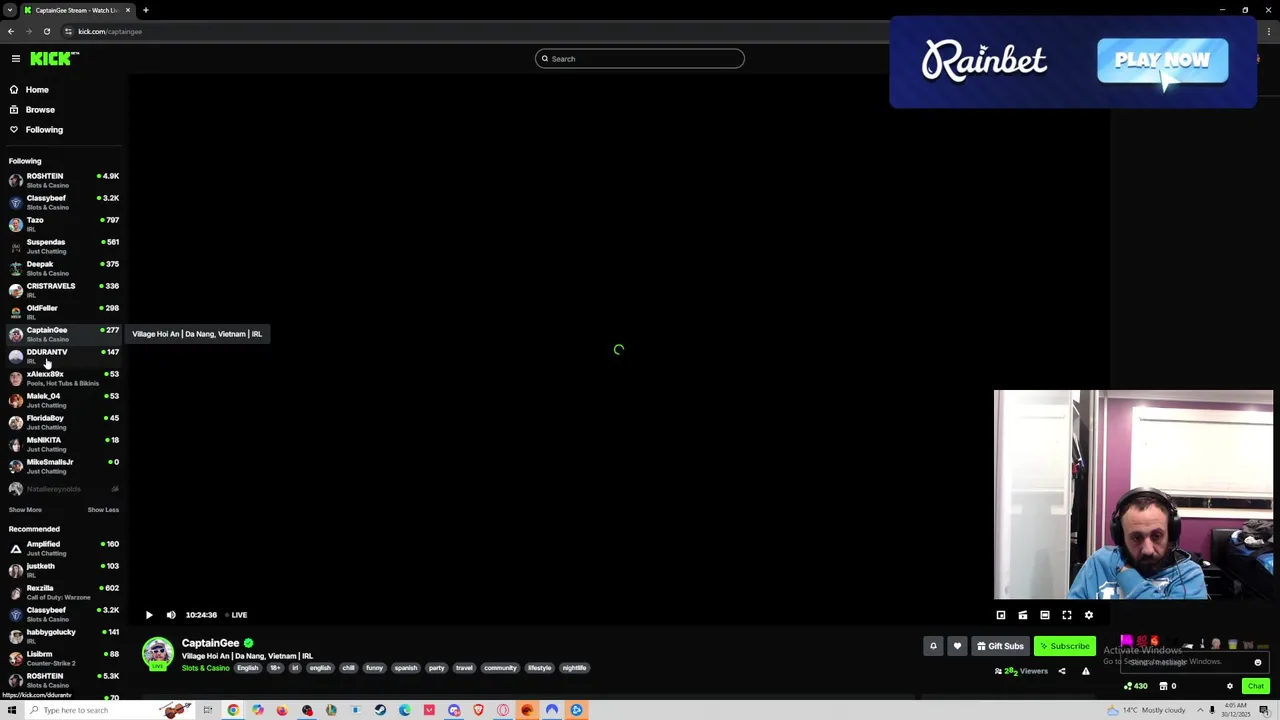
Task: Mute the stream volume speaker icon
Action: tap(171, 615)
